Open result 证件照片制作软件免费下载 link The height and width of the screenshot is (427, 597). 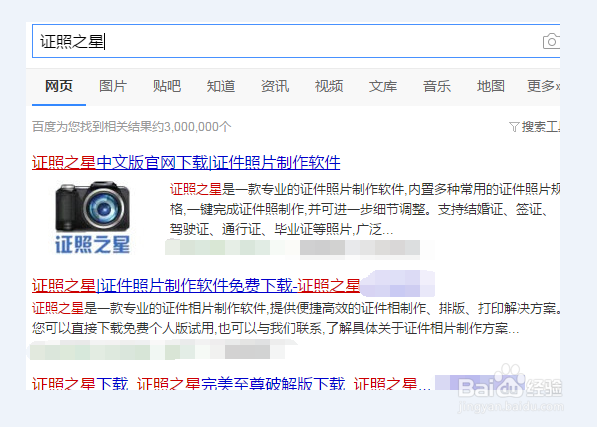tap(196, 285)
